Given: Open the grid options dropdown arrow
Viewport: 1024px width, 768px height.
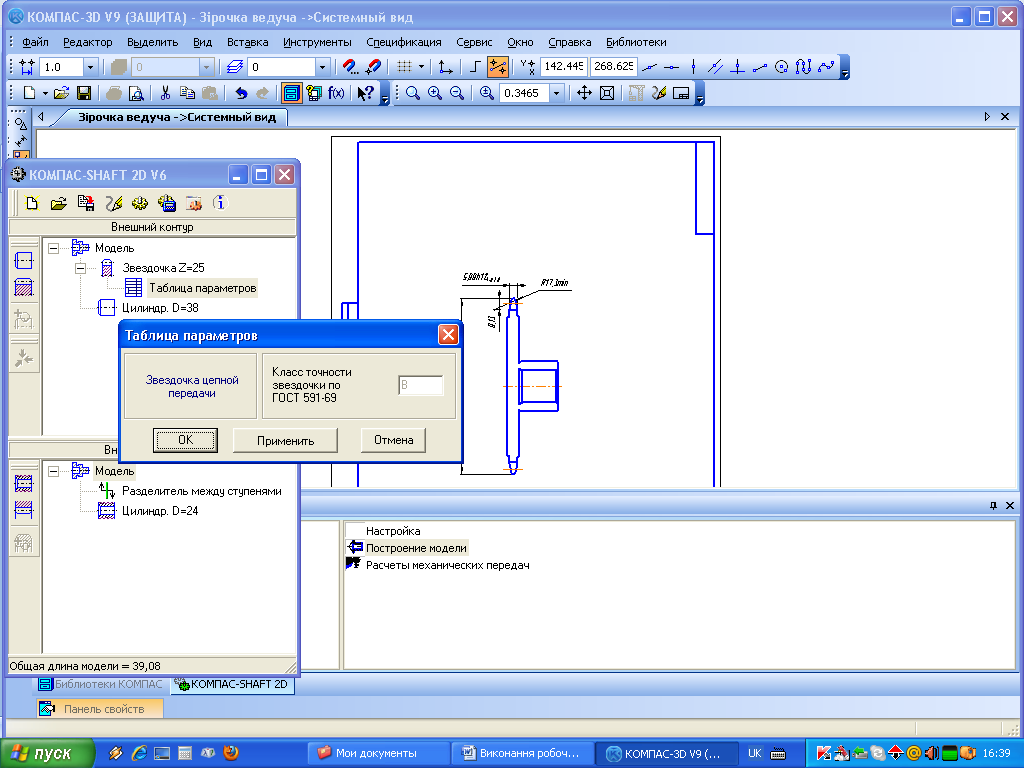Looking at the screenshot, I should pos(421,67).
